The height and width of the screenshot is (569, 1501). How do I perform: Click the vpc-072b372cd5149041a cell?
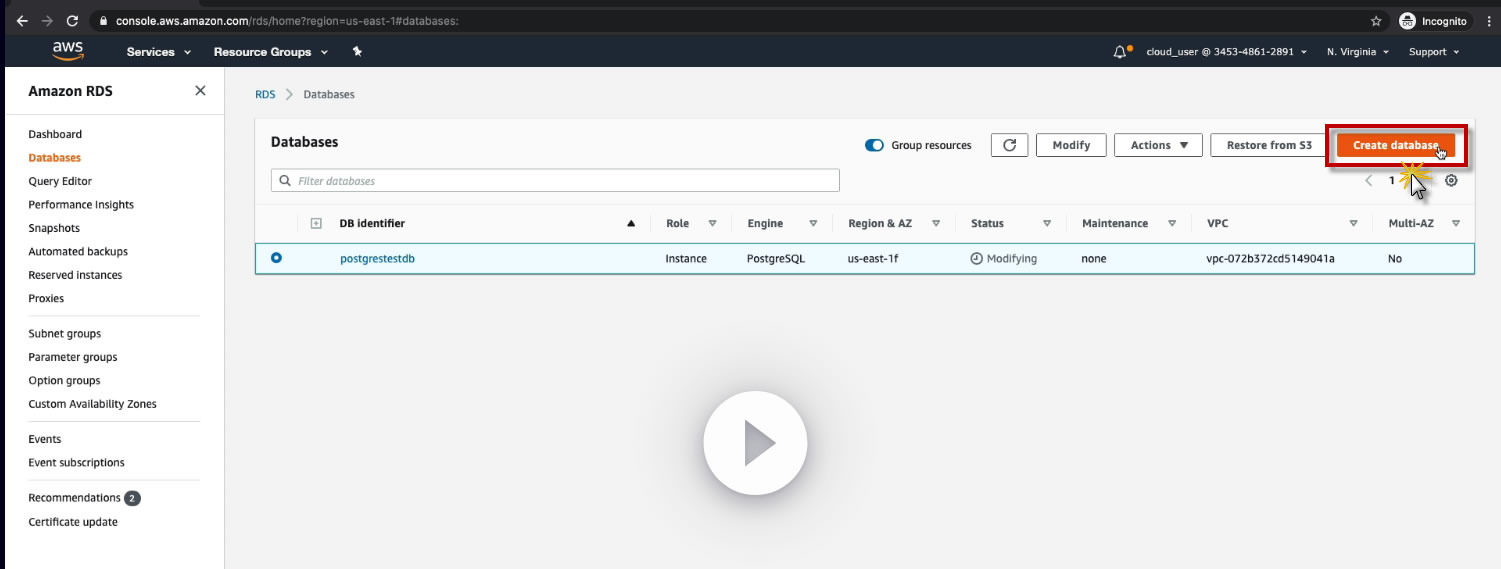click(x=1270, y=258)
